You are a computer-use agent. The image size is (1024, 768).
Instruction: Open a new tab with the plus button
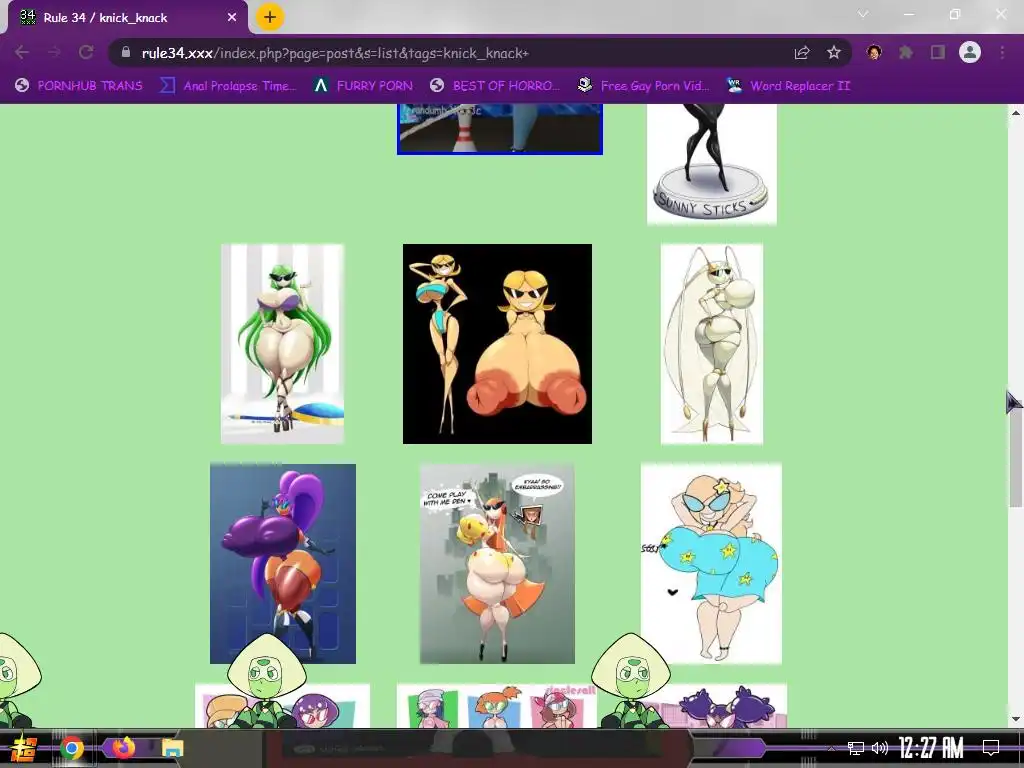[x=270, y=17]
